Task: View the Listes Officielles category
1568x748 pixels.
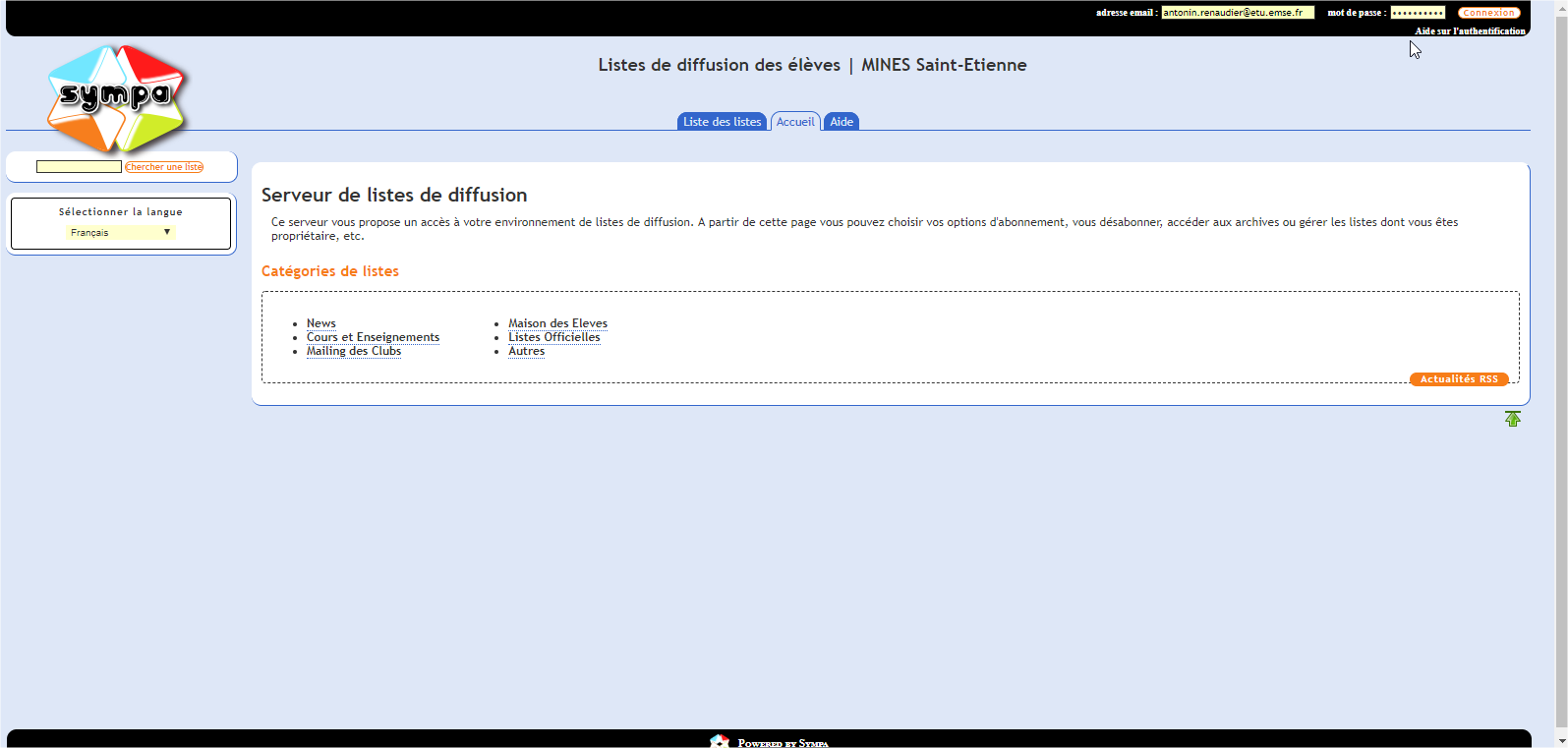Action: pyautogui.click(x=553, y=337)
